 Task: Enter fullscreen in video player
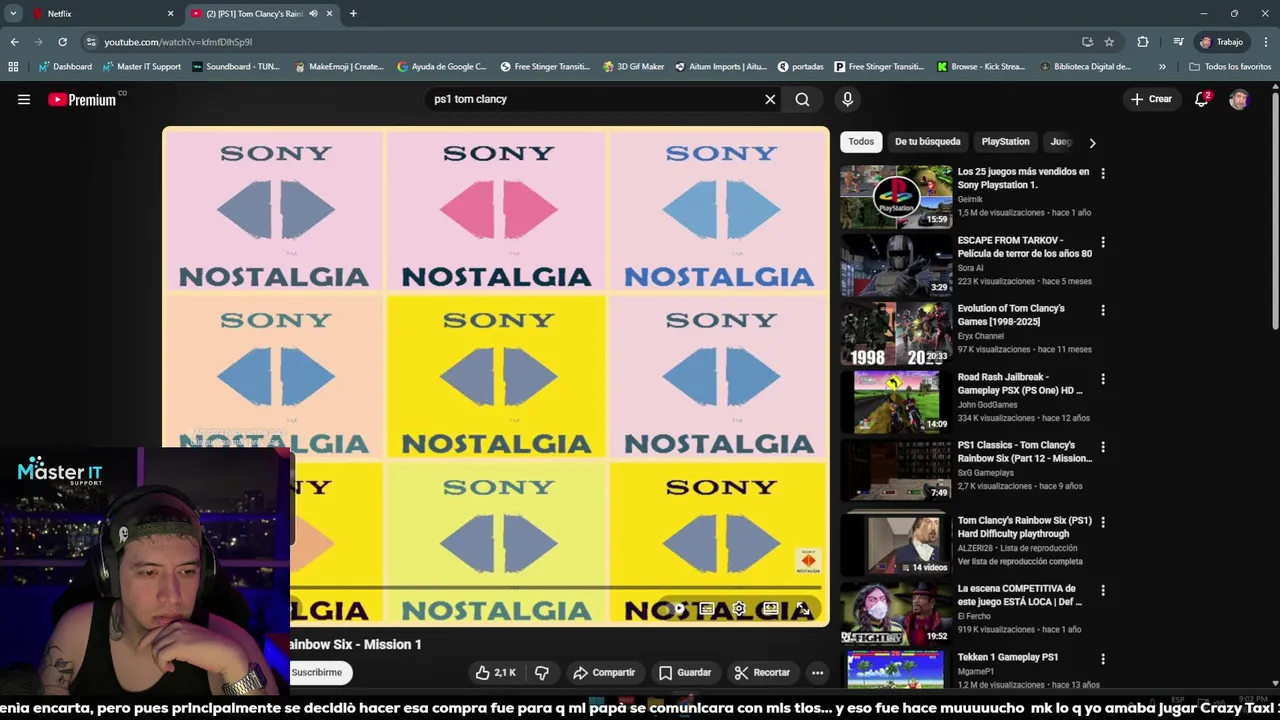click(803, 608)
